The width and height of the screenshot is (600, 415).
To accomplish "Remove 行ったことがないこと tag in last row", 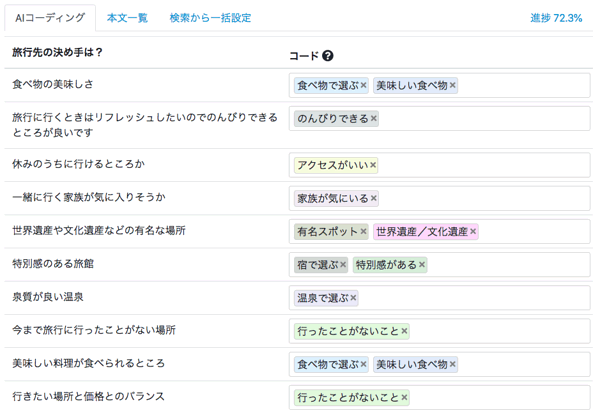I will (x=404, y=397).
